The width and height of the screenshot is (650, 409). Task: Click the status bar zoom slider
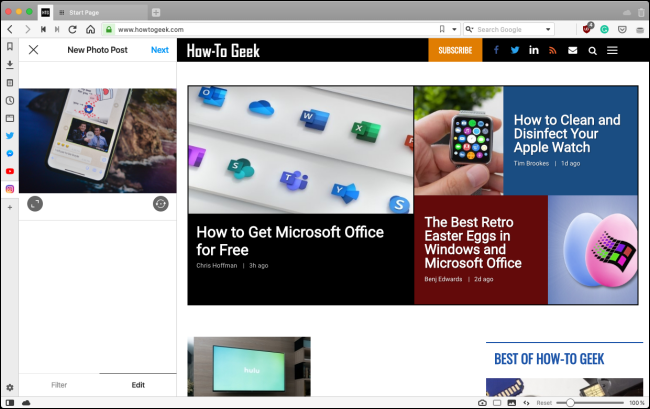click(x=590, y=403)
